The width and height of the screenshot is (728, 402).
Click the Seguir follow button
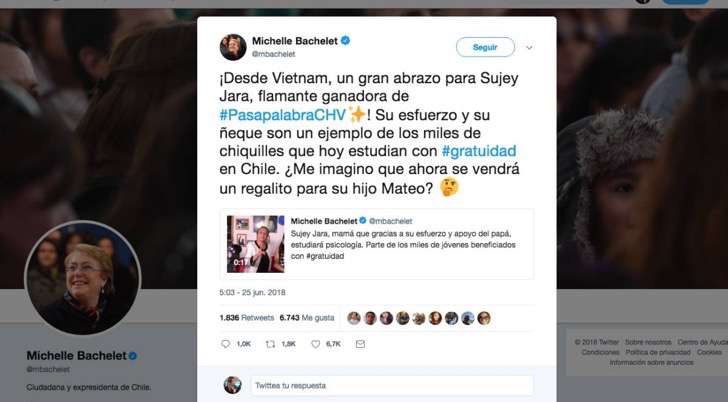(485, 47)
